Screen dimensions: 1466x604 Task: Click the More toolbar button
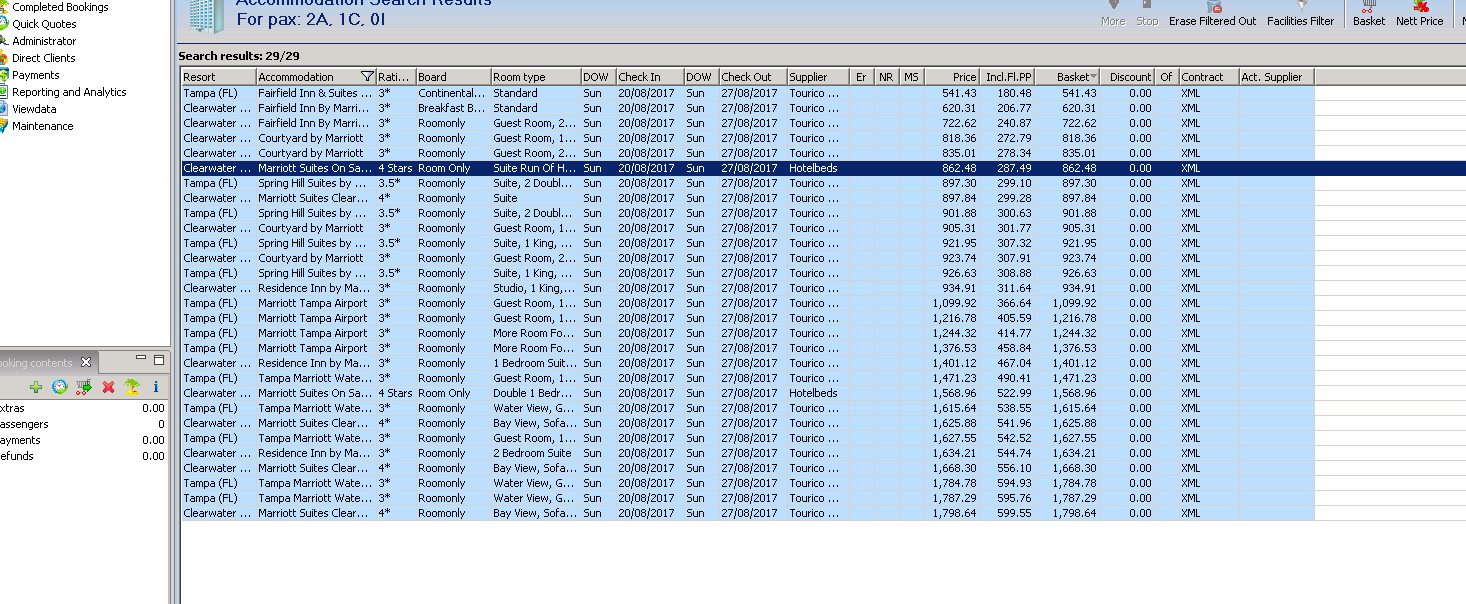pyautogui.click(x=1113, y=14)
